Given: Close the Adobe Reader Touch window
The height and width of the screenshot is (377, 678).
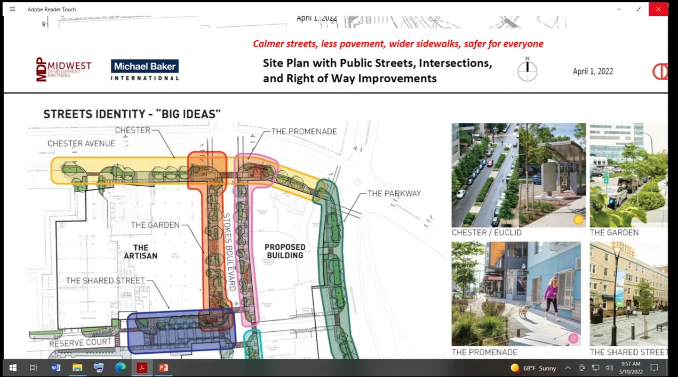Looking at the screenshot, I should [658, 9].
